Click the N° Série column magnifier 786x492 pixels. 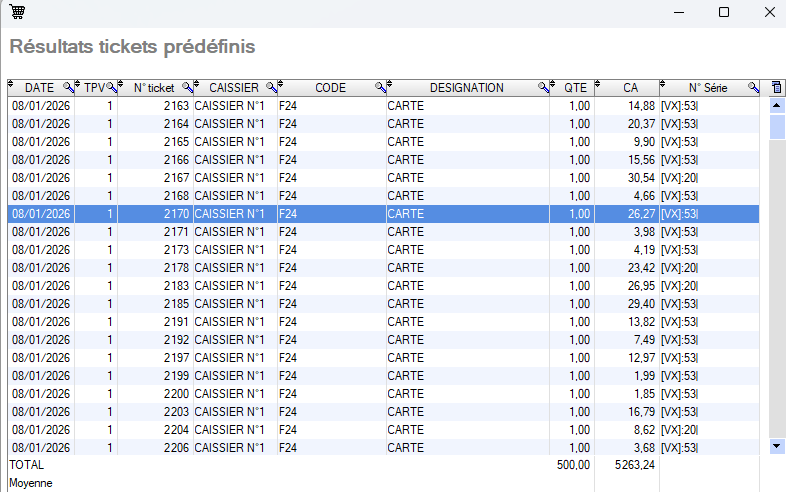[752, 88]
